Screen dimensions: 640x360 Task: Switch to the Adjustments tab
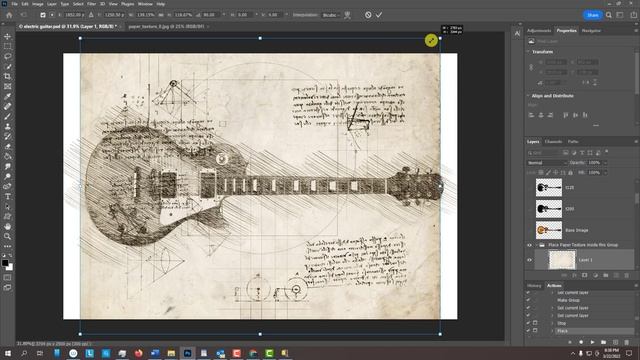539,31
